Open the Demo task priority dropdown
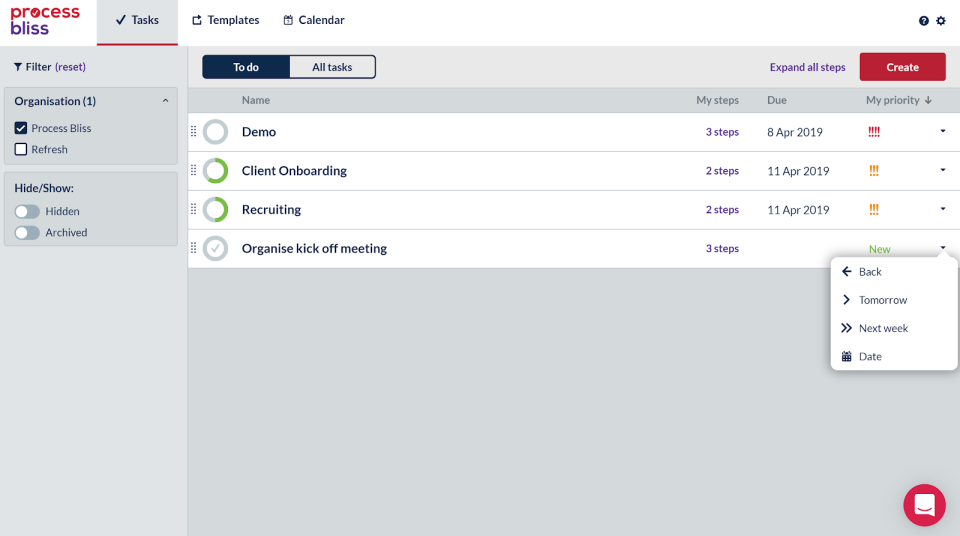Image resolution: width=960 pixels, height=536 pixels. click(x=942, y=131)
